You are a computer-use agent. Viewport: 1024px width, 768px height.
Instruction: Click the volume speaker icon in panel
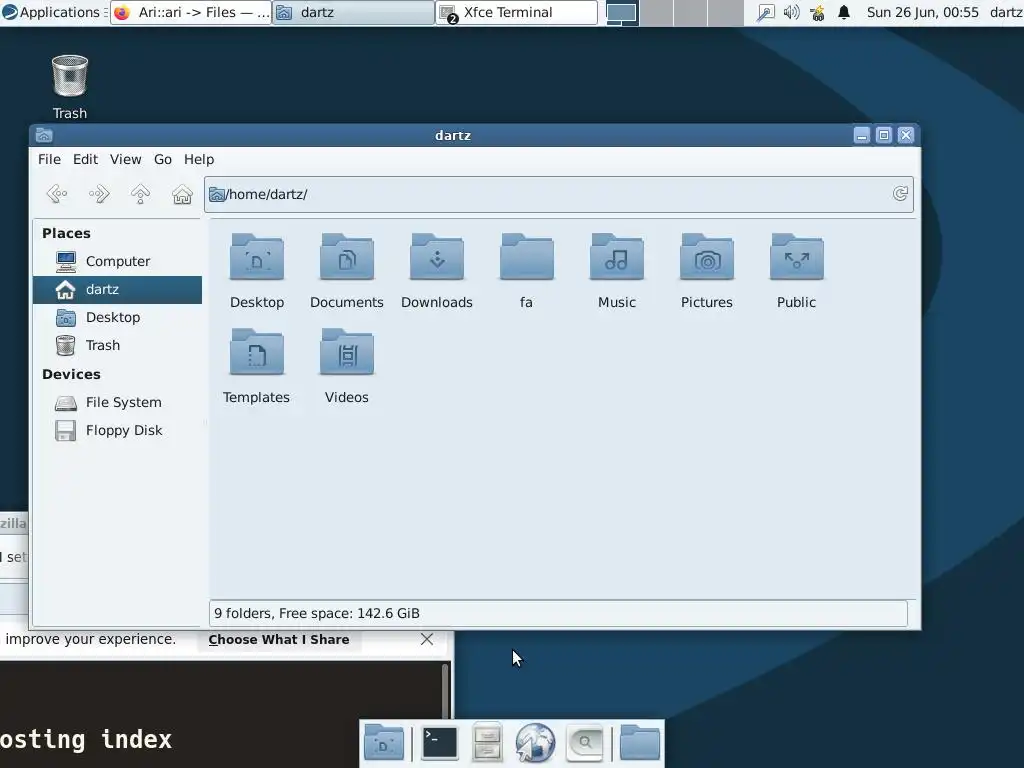coord(792,12)
